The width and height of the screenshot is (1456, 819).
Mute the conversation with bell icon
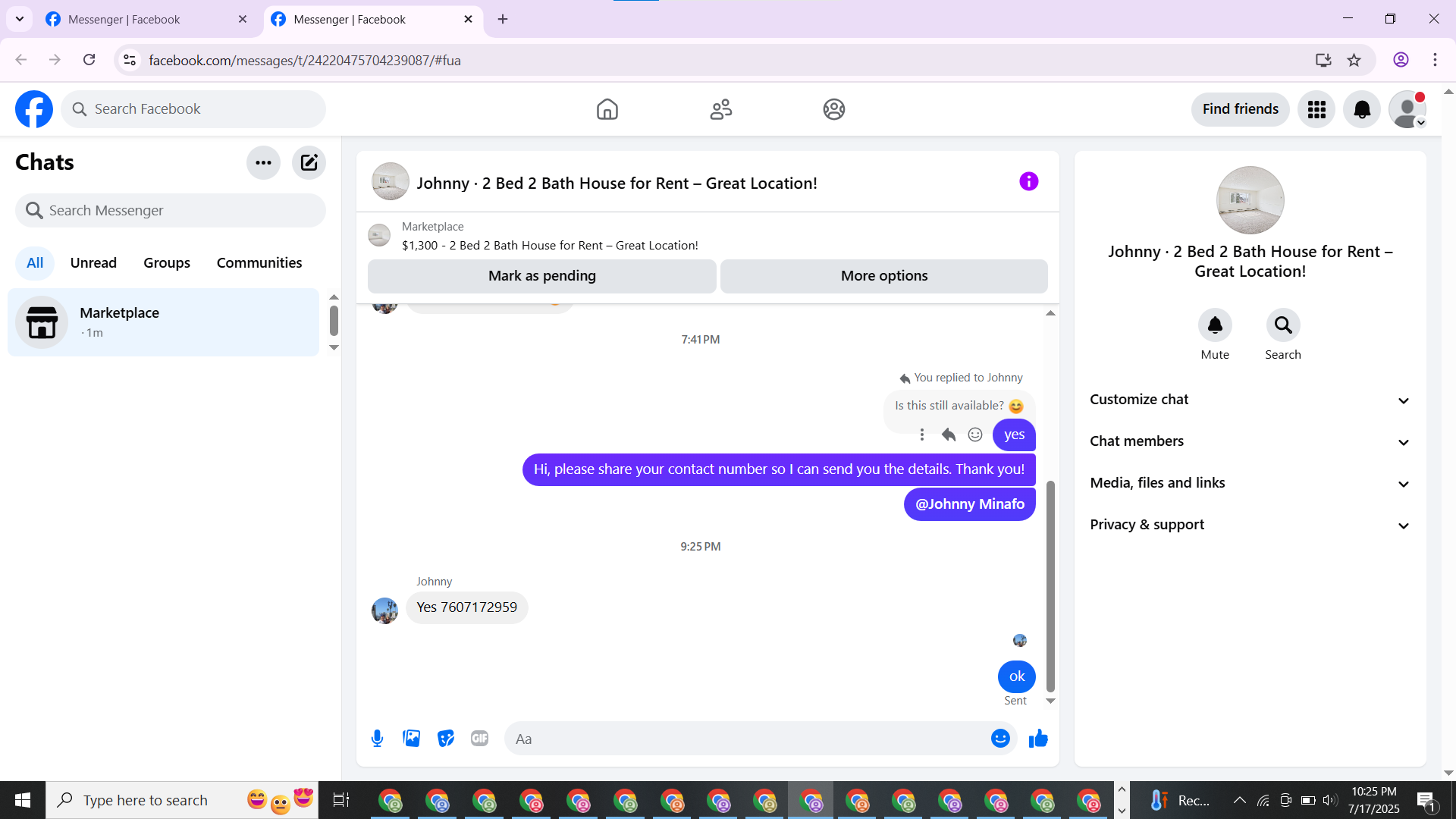(x=1215, y=325)
